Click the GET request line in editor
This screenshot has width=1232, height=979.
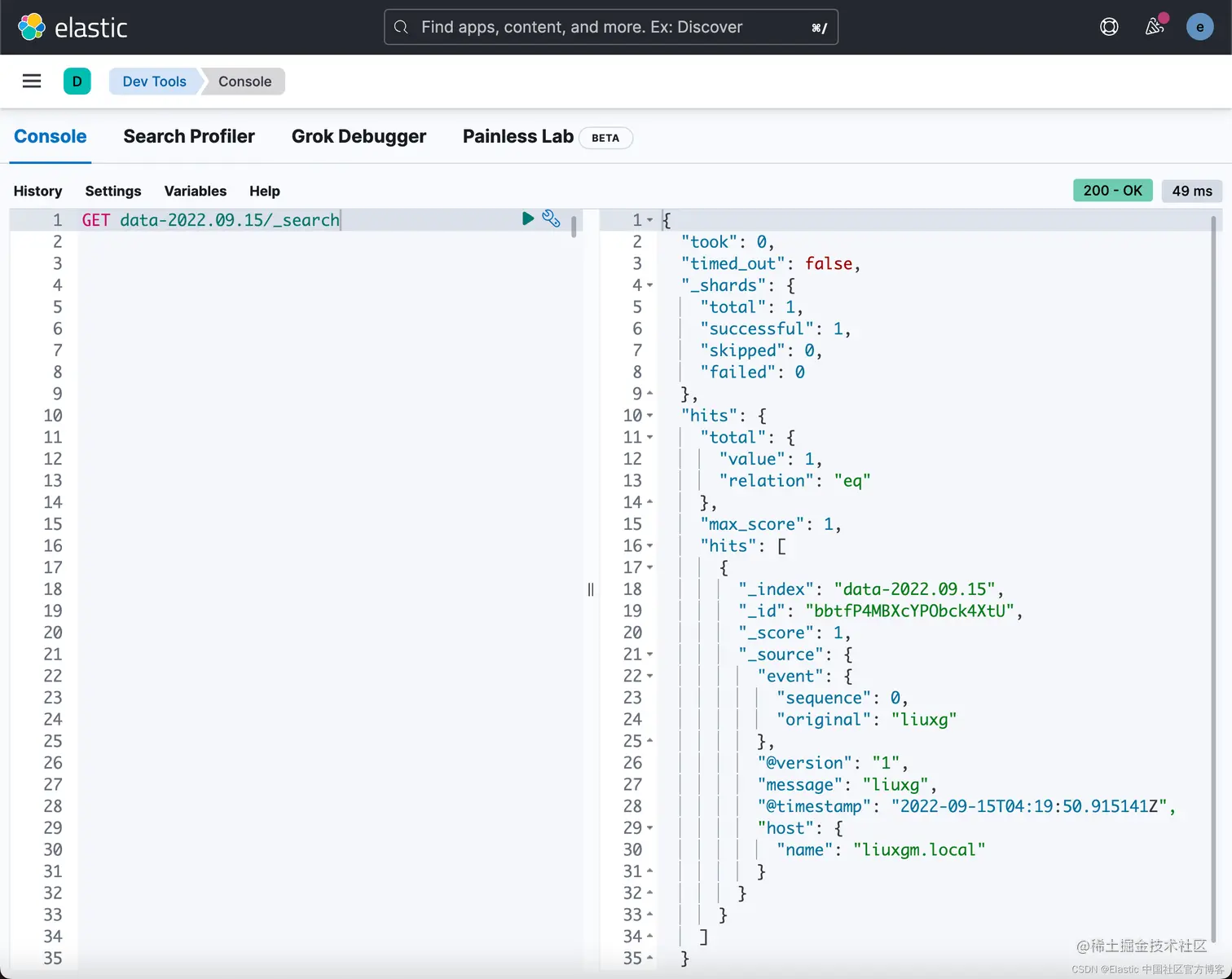click(211, 220)
